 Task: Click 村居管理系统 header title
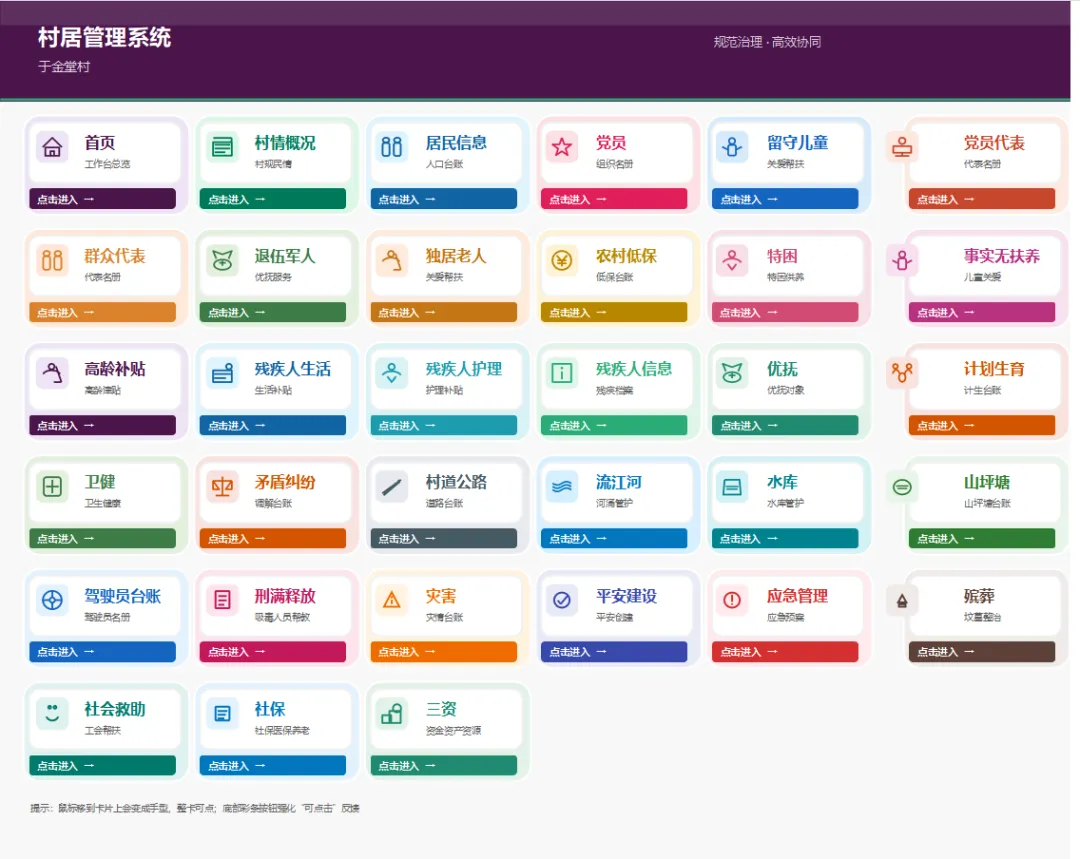[x=104, y=37]
